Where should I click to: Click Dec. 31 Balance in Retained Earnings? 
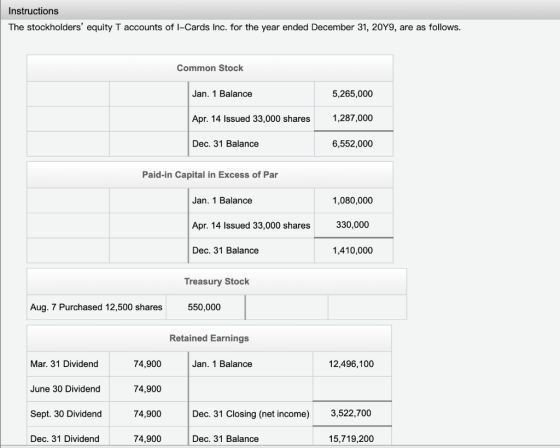point(225,439)
